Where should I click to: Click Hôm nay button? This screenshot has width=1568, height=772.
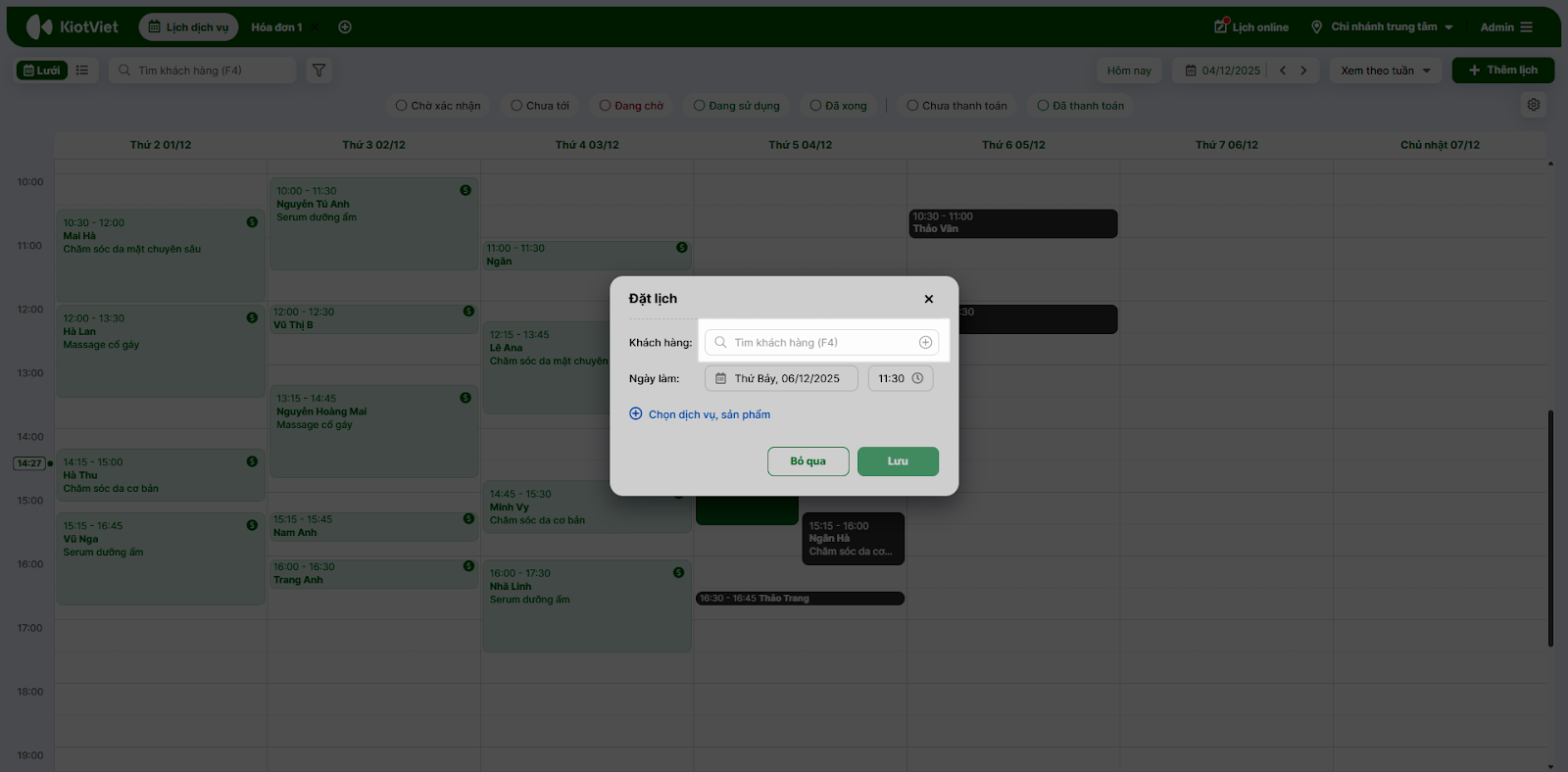(x=1129, y=71)
